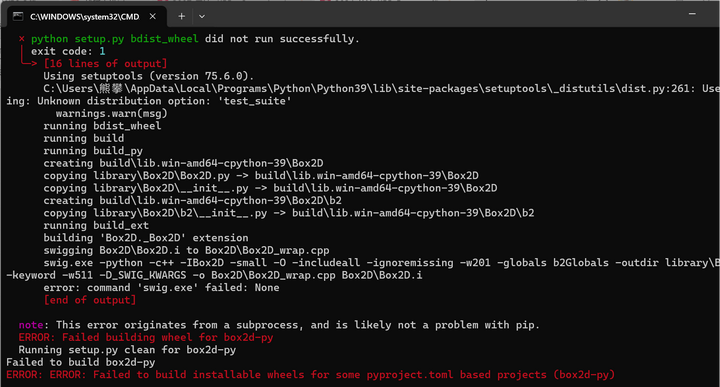Click the 'swigging Box2D\Box2D.i' output line
Image resolution: width=720 pixels, height=387 pixels.
click(x=186, y=251)
